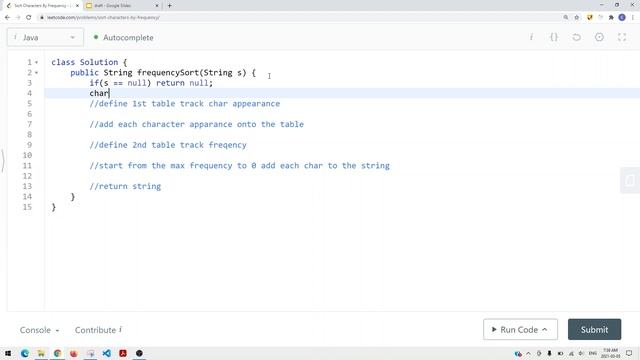Image resolution: width=640 pixels, height=360 pixels.
Task: Open the editor settings gear icon
Action: (599, 37)
